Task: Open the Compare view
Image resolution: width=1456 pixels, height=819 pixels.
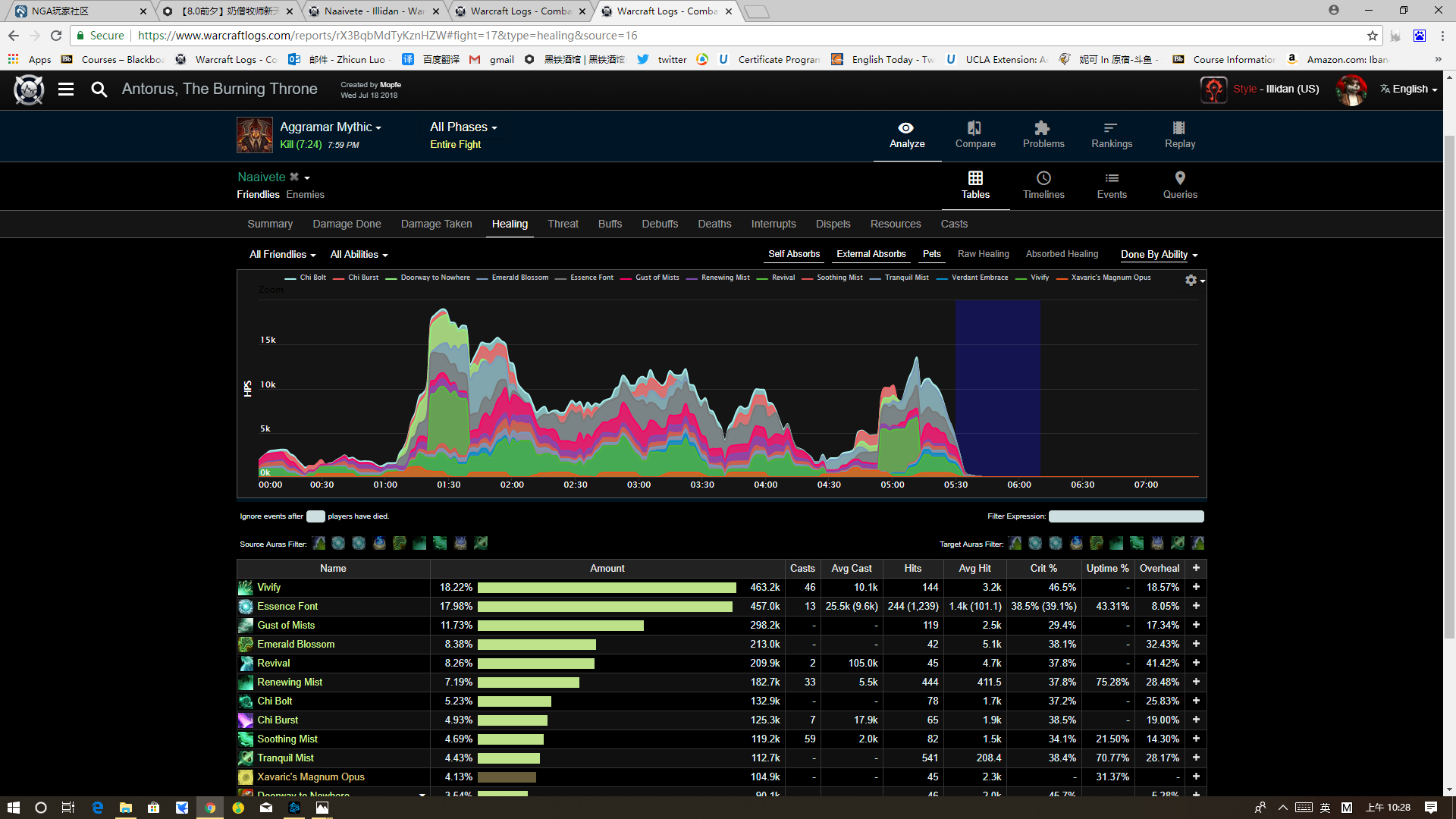Action: [975, 136]
